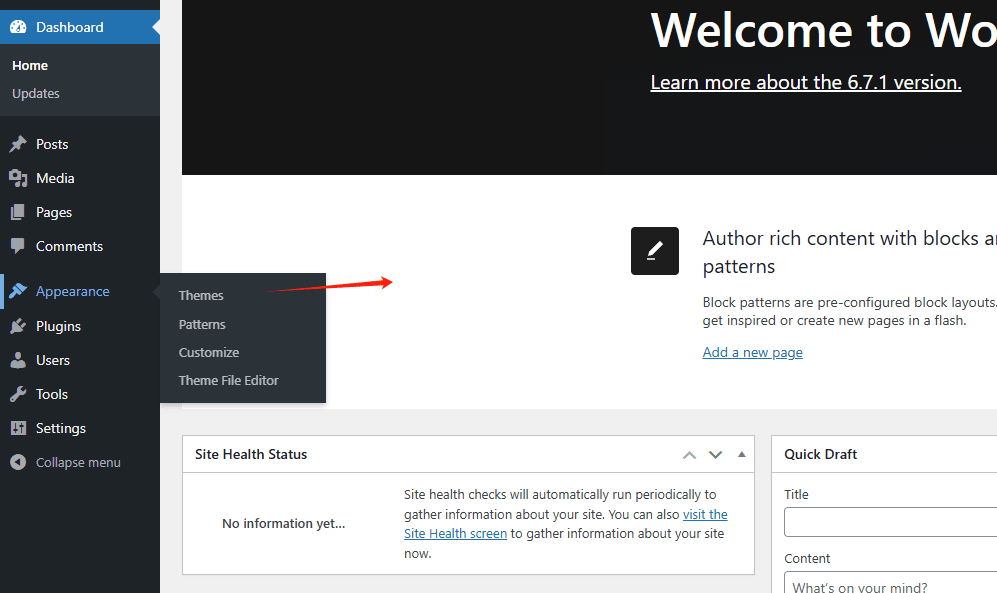Follow the 'Add a new page' link

click(x=752, y=352)
